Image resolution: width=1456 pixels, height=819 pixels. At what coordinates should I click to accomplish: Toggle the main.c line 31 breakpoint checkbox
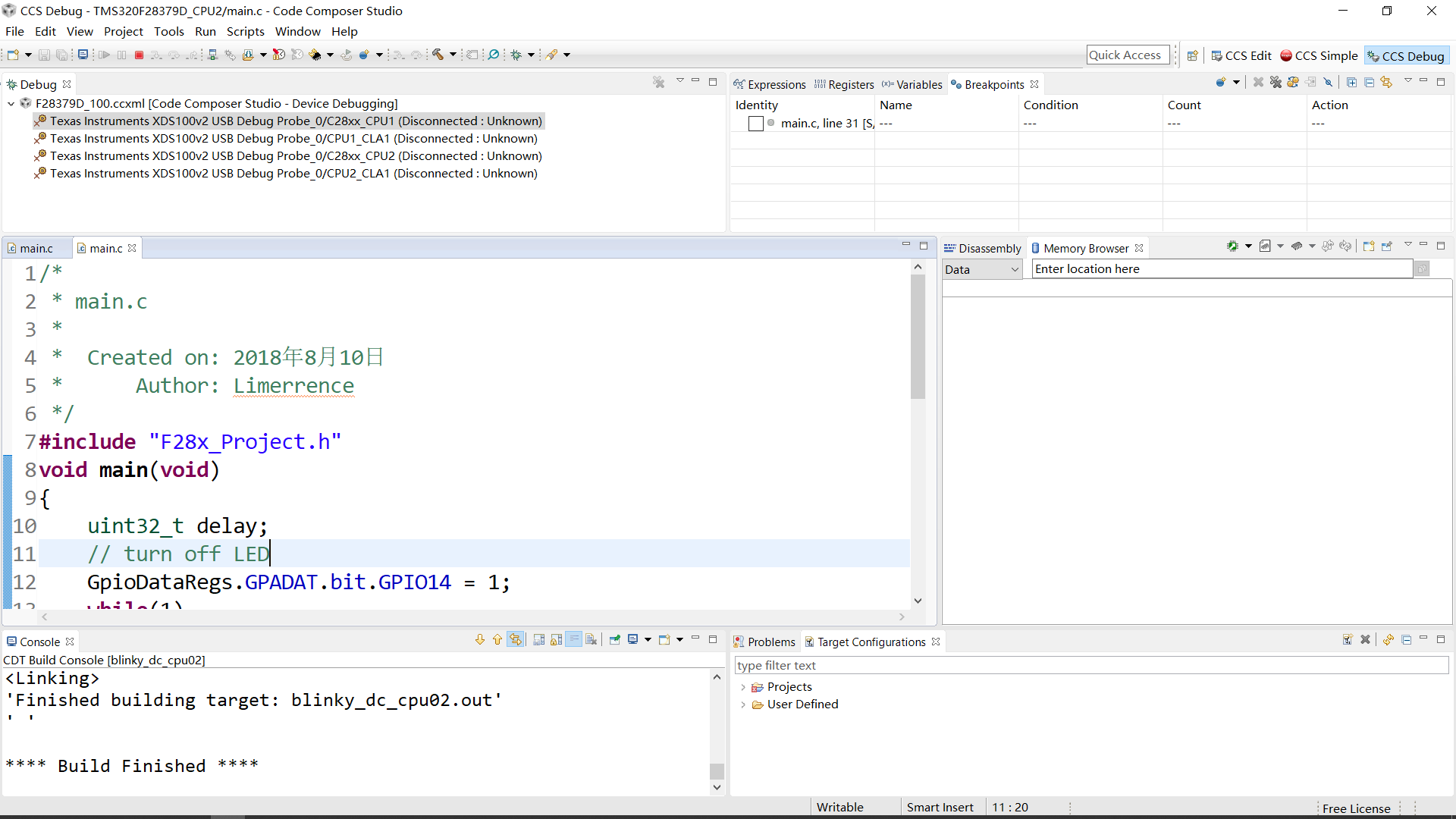point(755,124)
